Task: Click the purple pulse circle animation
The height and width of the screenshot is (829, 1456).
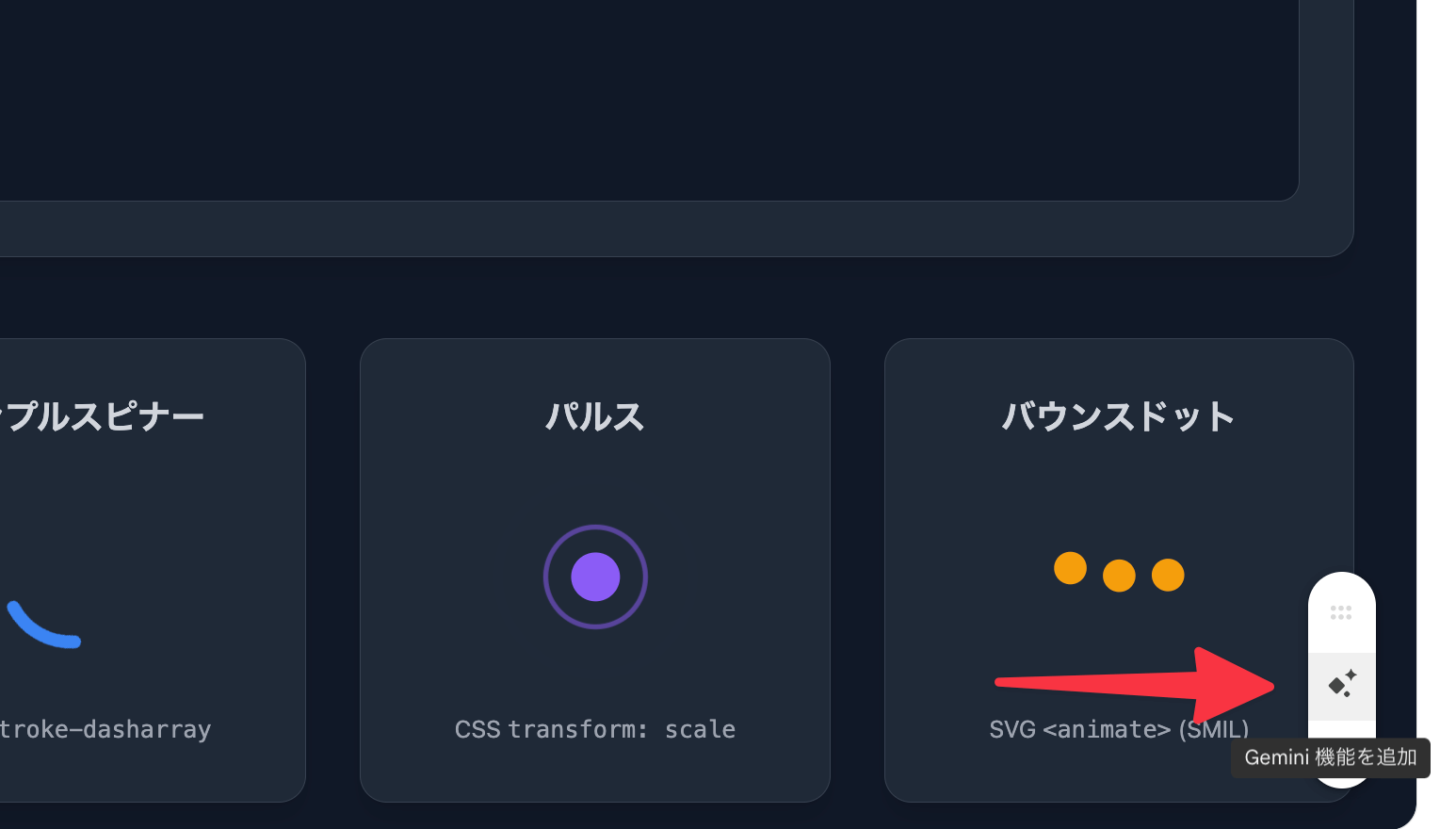Action: 595,577
